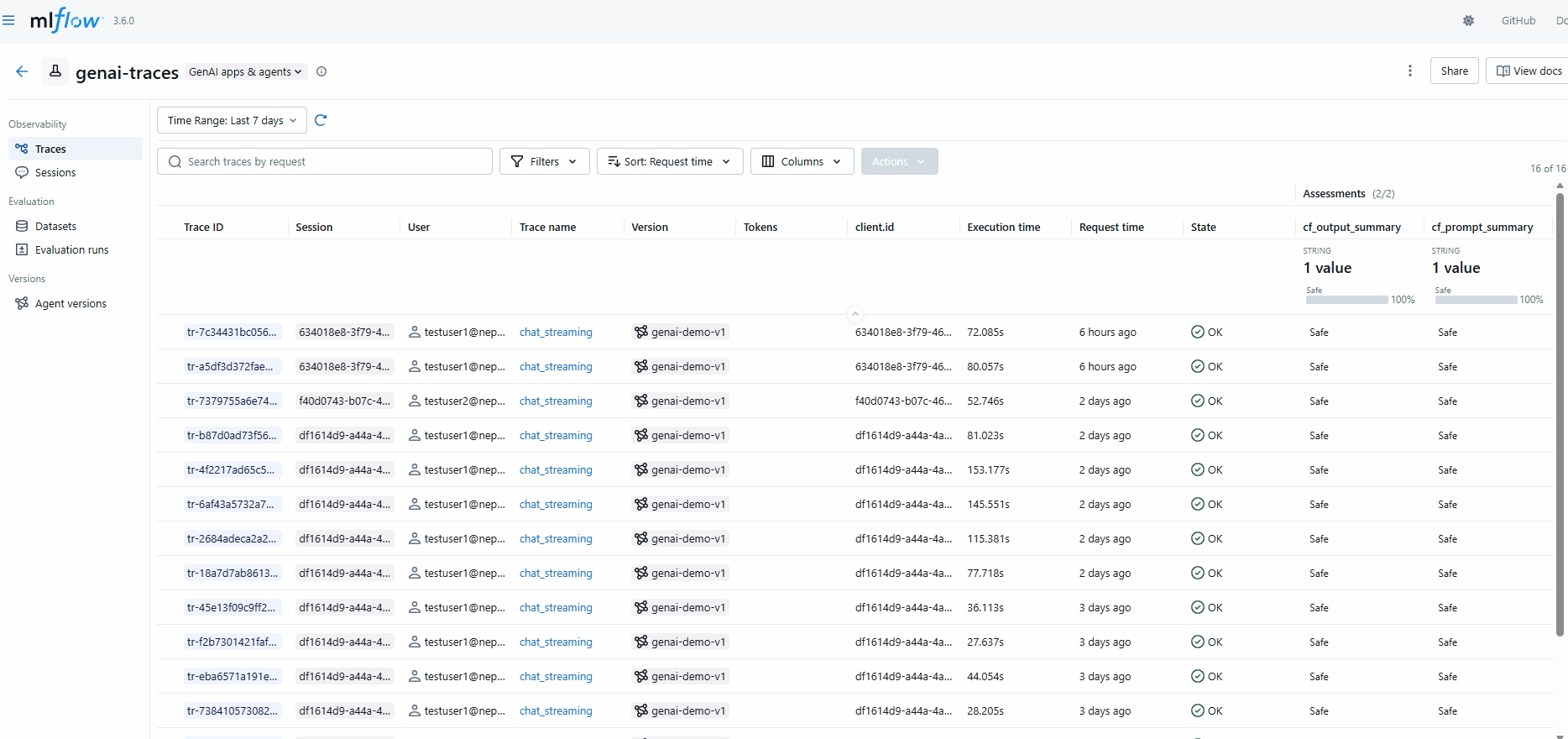Open the Filters dropdown
1568x739 pixels.
tap(544, 161)
